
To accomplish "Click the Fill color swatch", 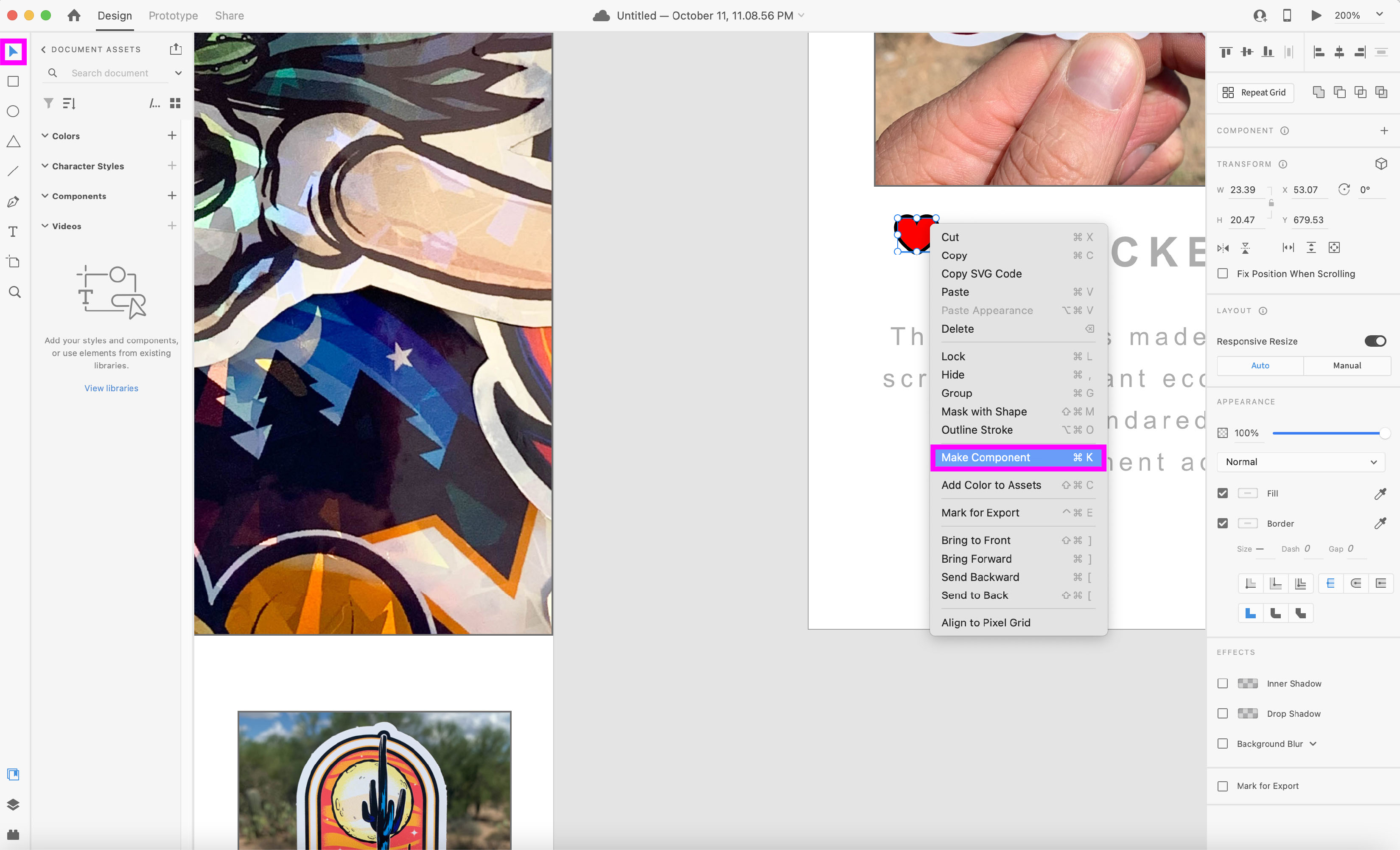I will coord(1247,493).
